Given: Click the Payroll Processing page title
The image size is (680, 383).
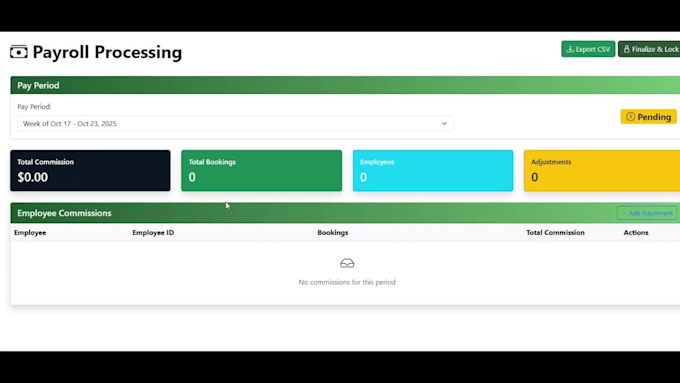Looking at the screenshot, I should pyautogui.click(x=107, y=52).
